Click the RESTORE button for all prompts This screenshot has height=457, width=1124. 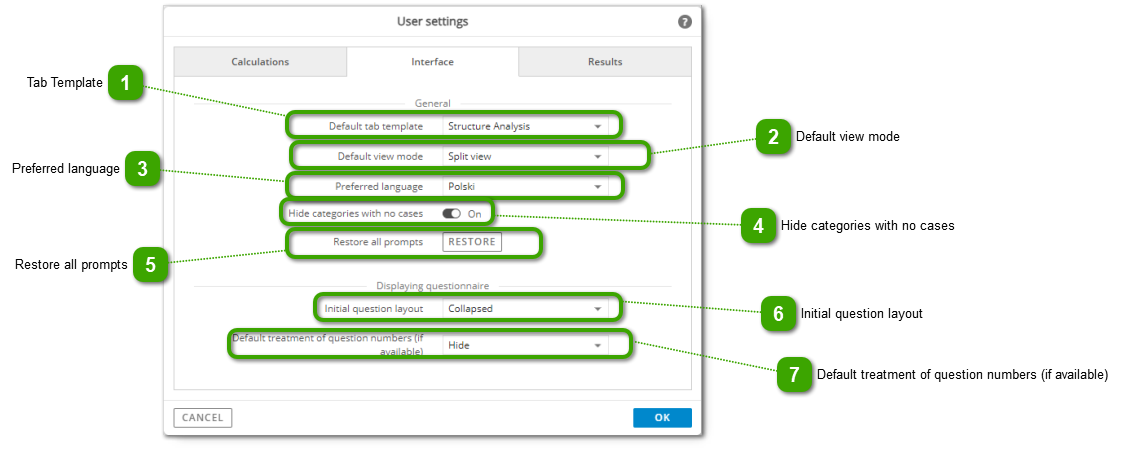tap(472, 242)
